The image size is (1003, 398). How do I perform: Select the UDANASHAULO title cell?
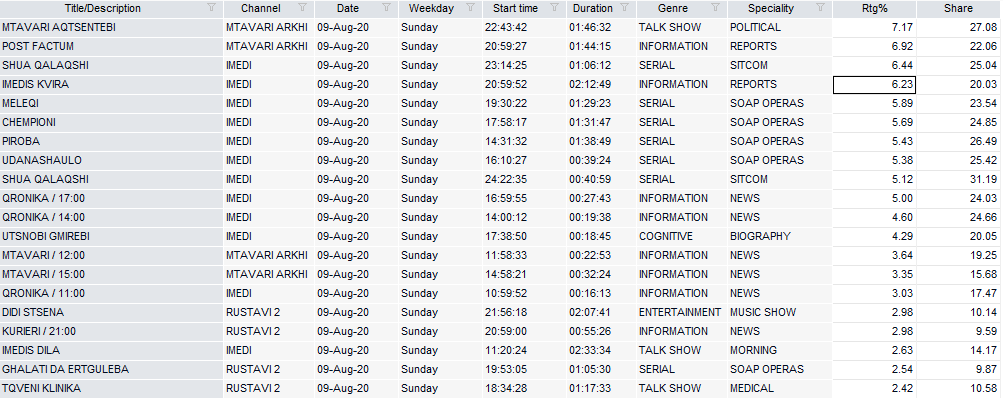coord(111,160)
